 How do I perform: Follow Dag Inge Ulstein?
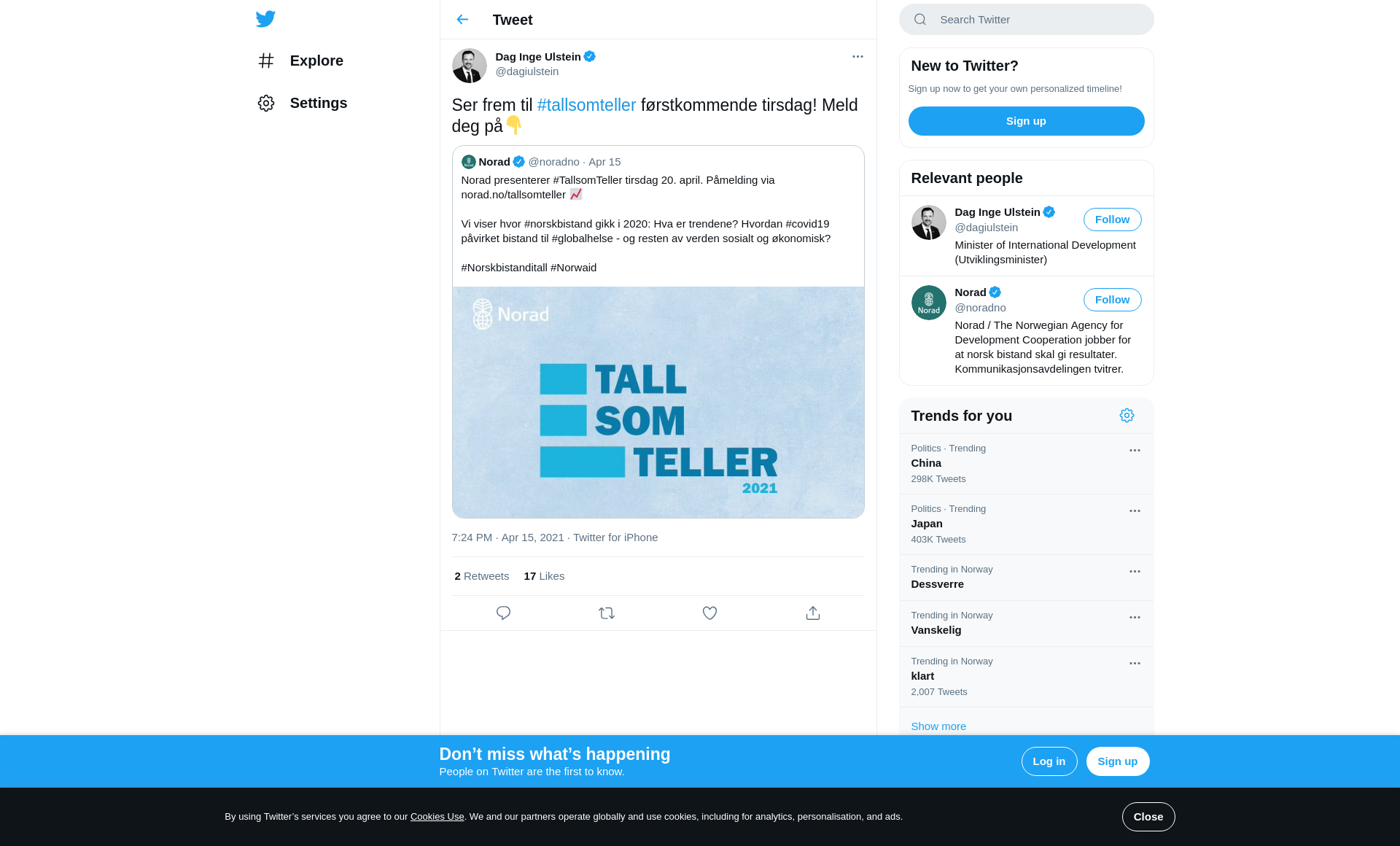point(1112,220)
